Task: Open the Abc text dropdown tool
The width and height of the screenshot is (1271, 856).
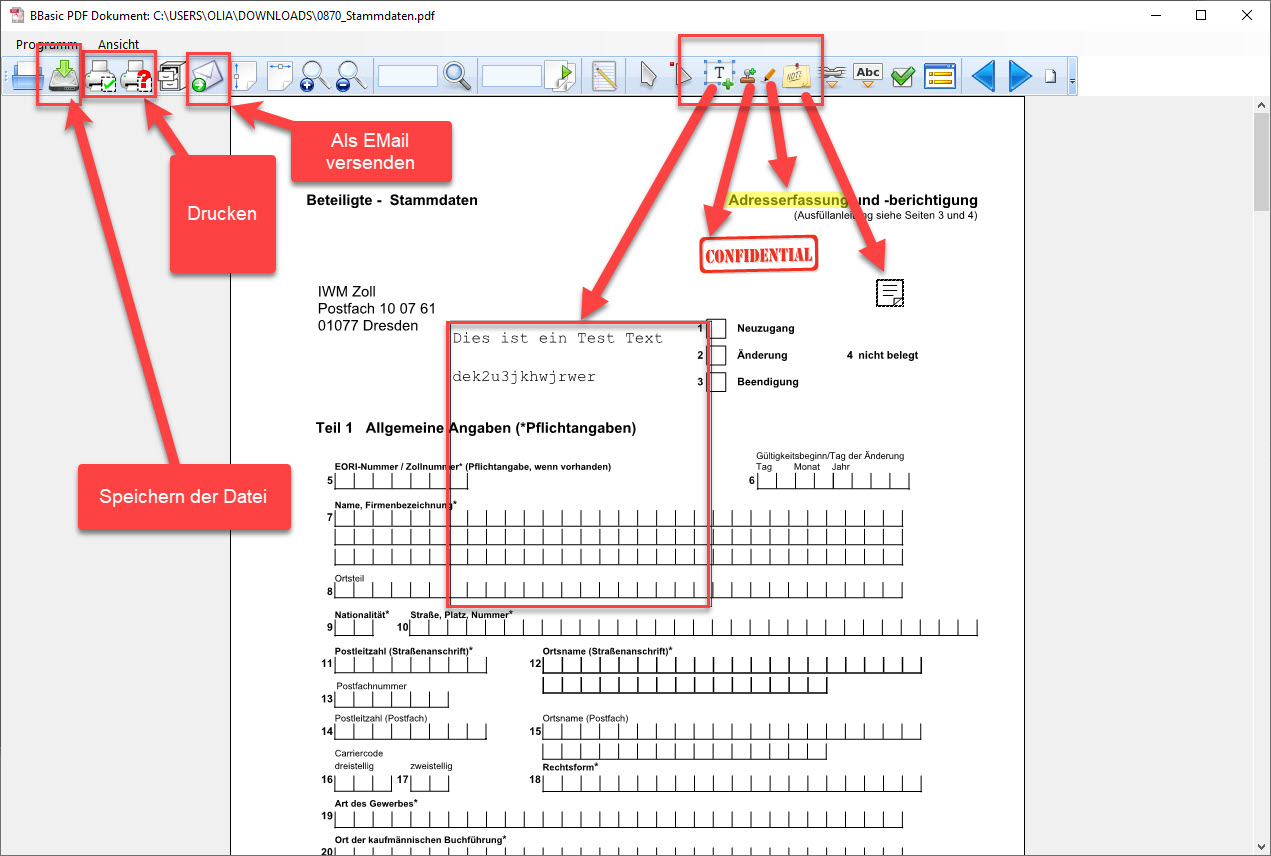Action: coord(868,76)
